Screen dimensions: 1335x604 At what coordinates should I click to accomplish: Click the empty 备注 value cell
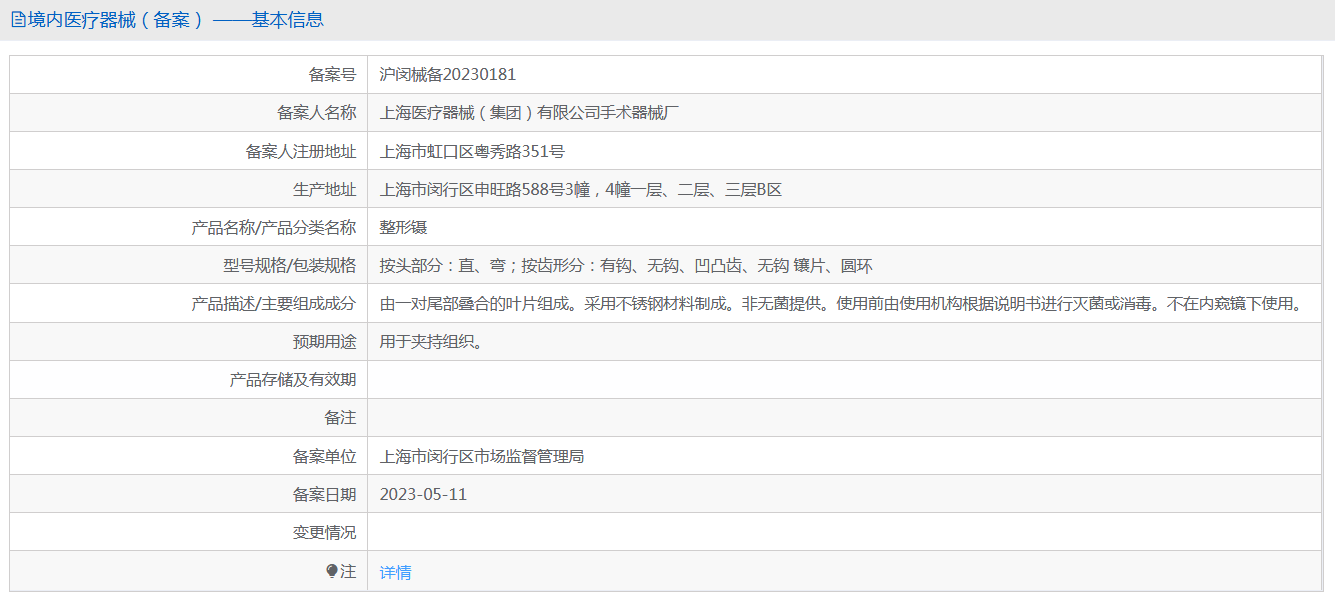tap(844, 418)
